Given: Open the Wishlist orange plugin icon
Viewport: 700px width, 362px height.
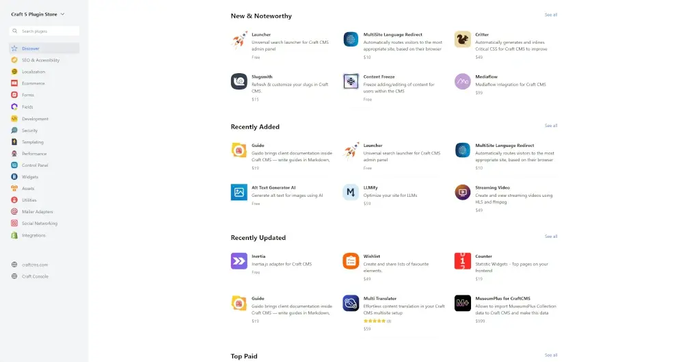Looking at the screenshot, I should click(x=350, y=261).
